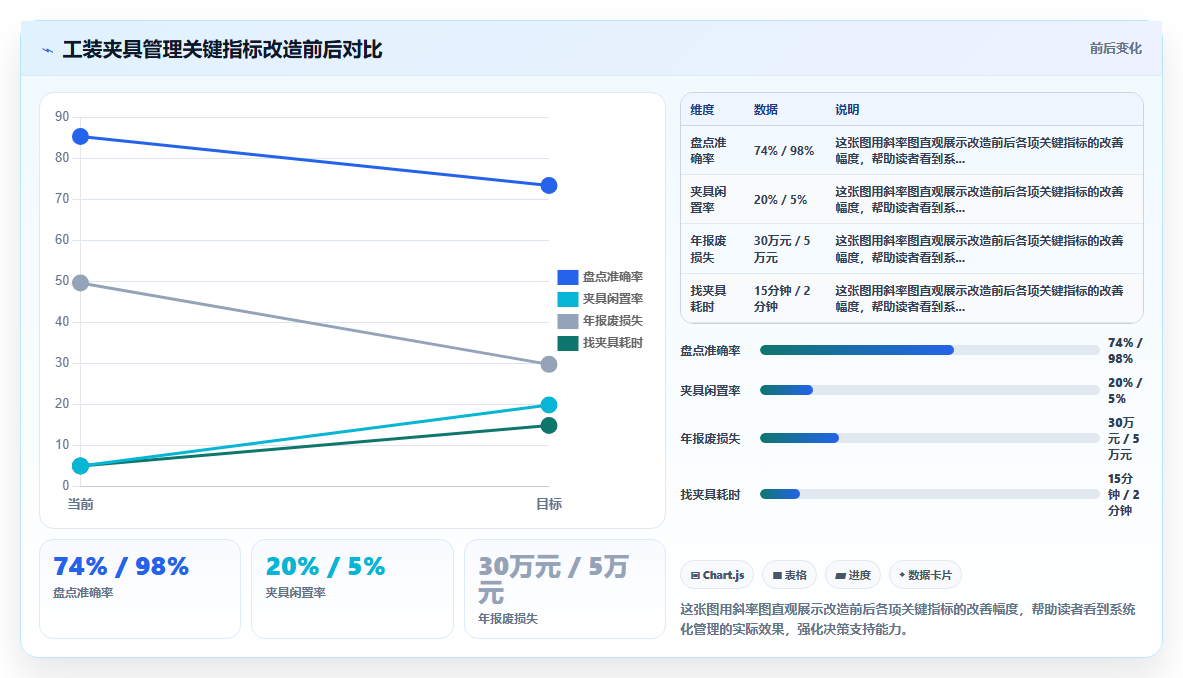The height and width of the screenshot is (678, 1183).
Task: Select the 表格 chip
Action: coord(789,575)
